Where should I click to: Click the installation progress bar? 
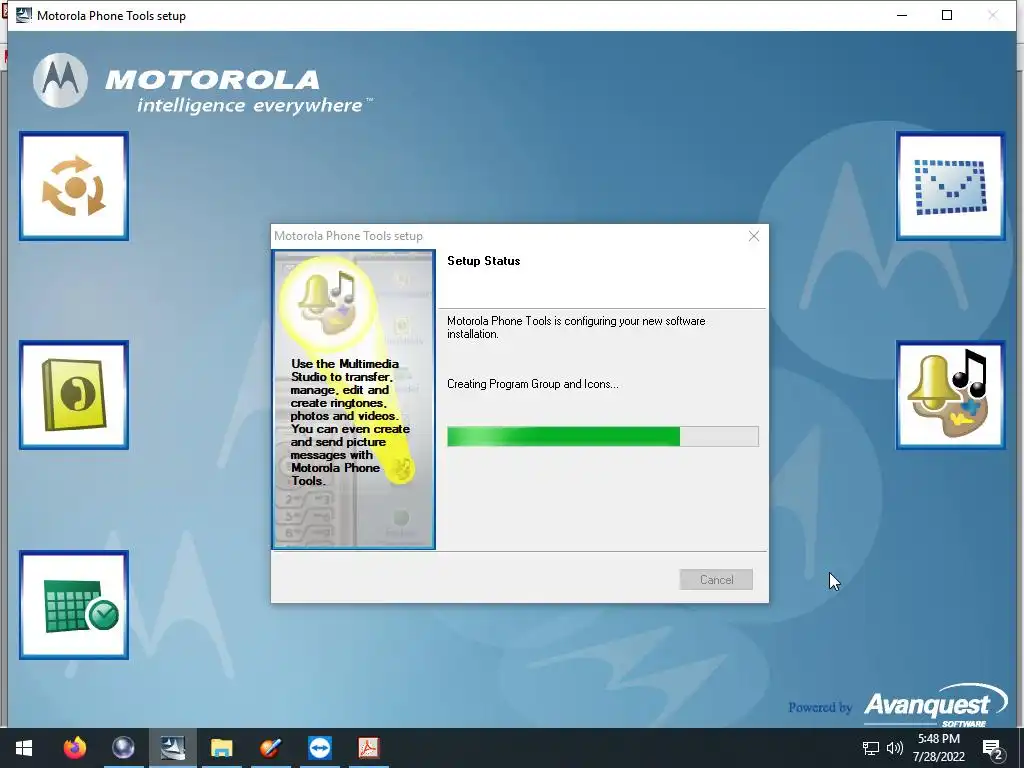tap(603, 436)
